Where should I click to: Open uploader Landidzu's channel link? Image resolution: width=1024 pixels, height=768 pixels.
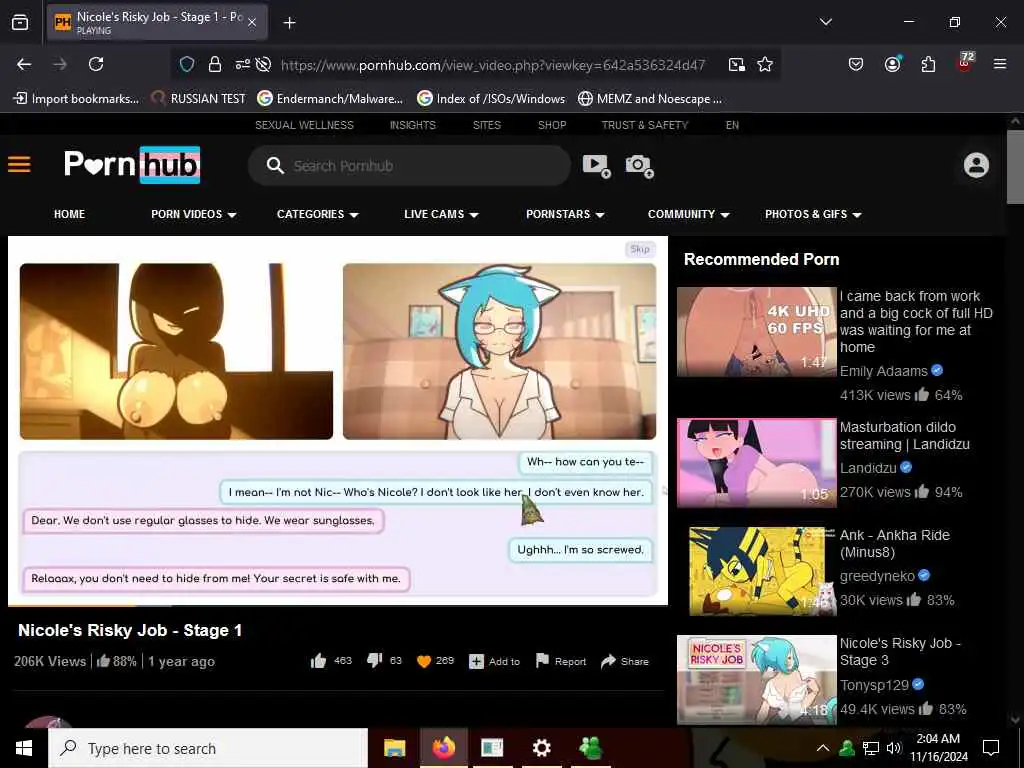click(868, 468)
